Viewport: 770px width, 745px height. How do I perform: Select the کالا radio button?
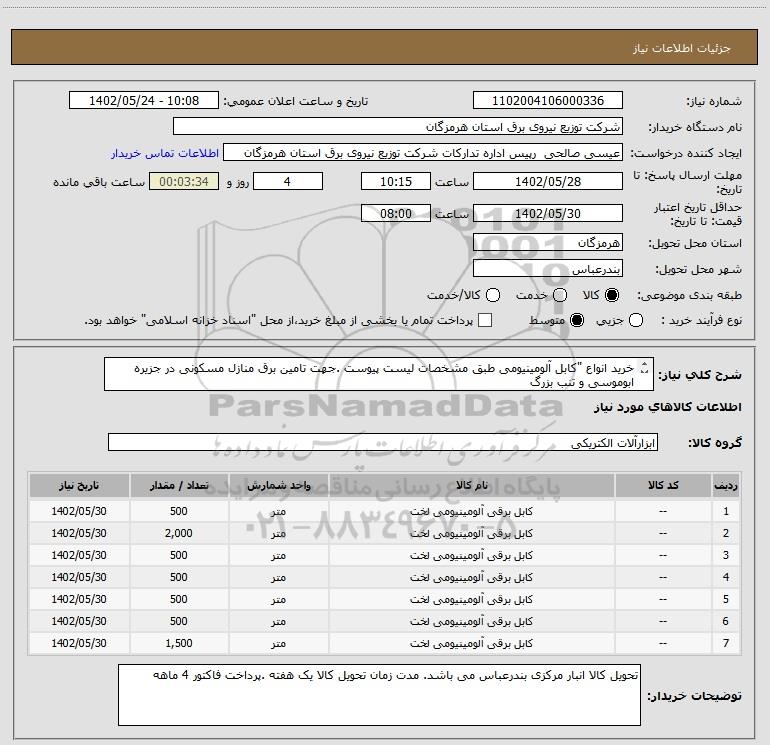coord(612,295)
